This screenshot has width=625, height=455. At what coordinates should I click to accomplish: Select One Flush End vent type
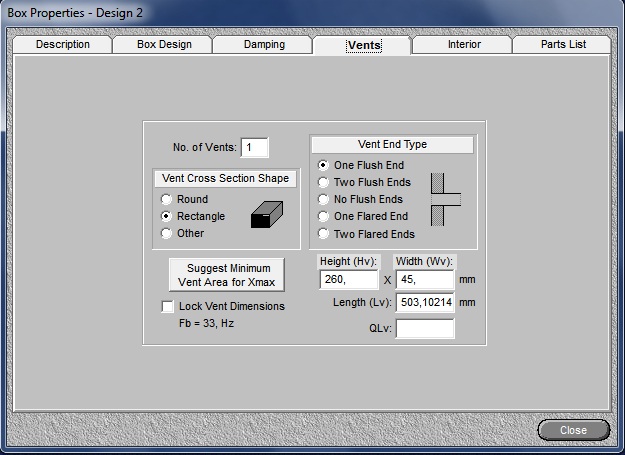323,165
